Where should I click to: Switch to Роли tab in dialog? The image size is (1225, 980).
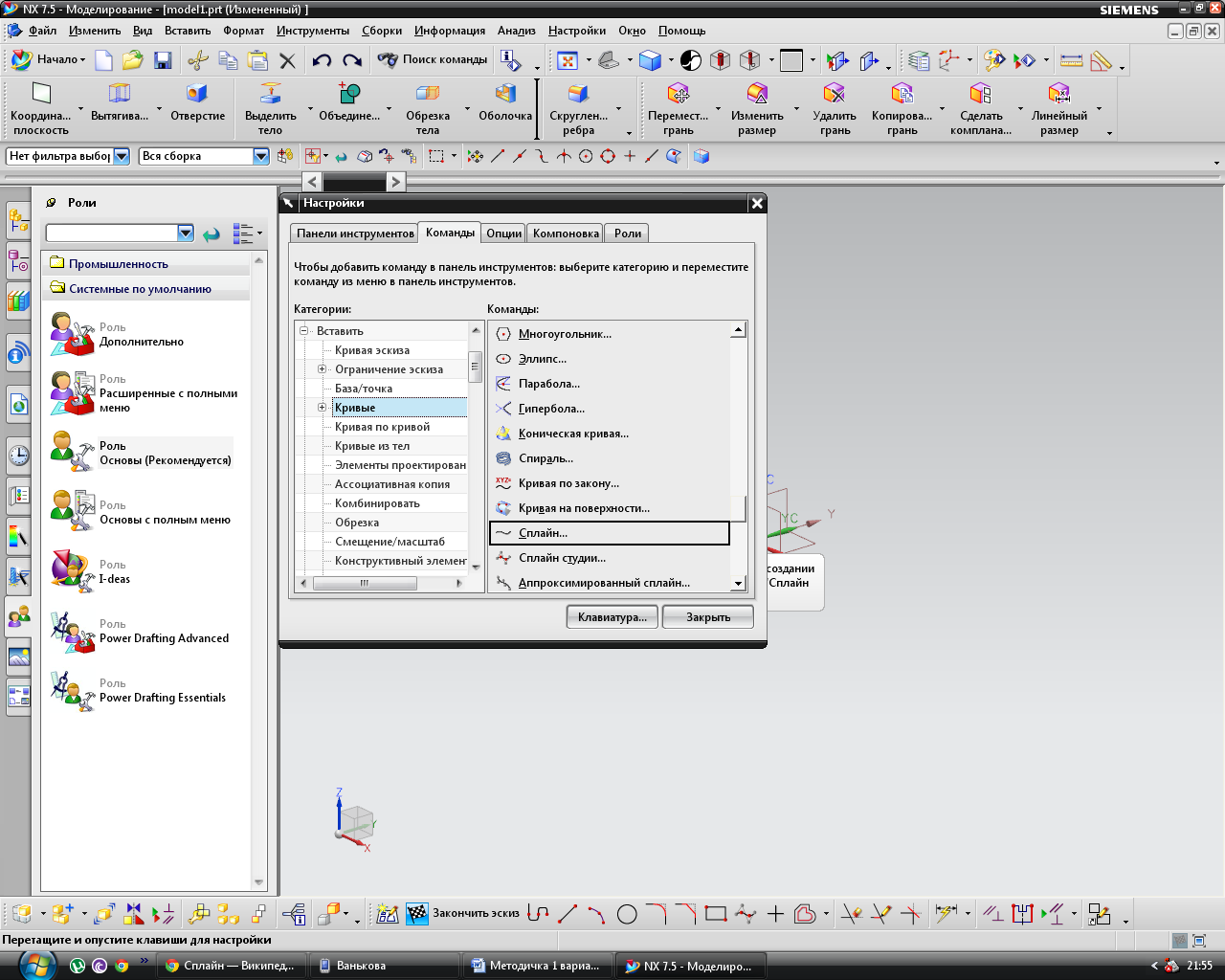(628, 233)
